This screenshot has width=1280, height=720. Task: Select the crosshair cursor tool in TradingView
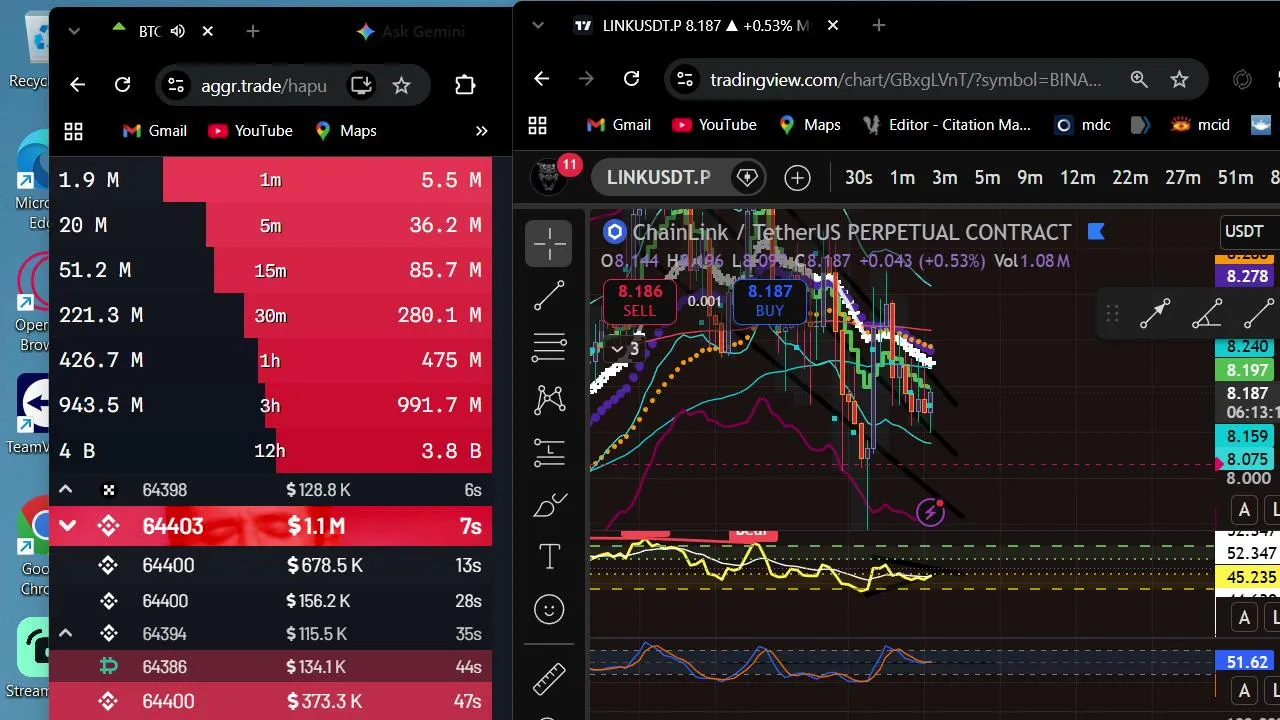click(549, 243)
